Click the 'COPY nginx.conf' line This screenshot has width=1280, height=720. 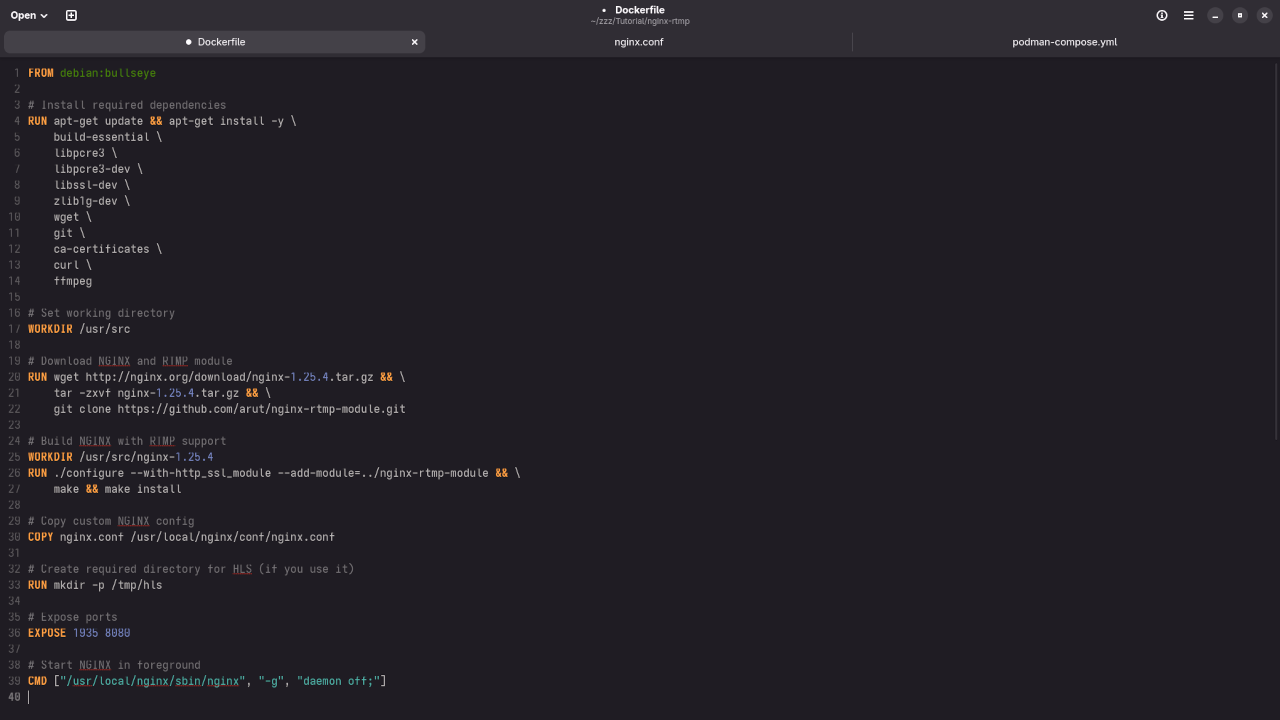click(181, 537)
